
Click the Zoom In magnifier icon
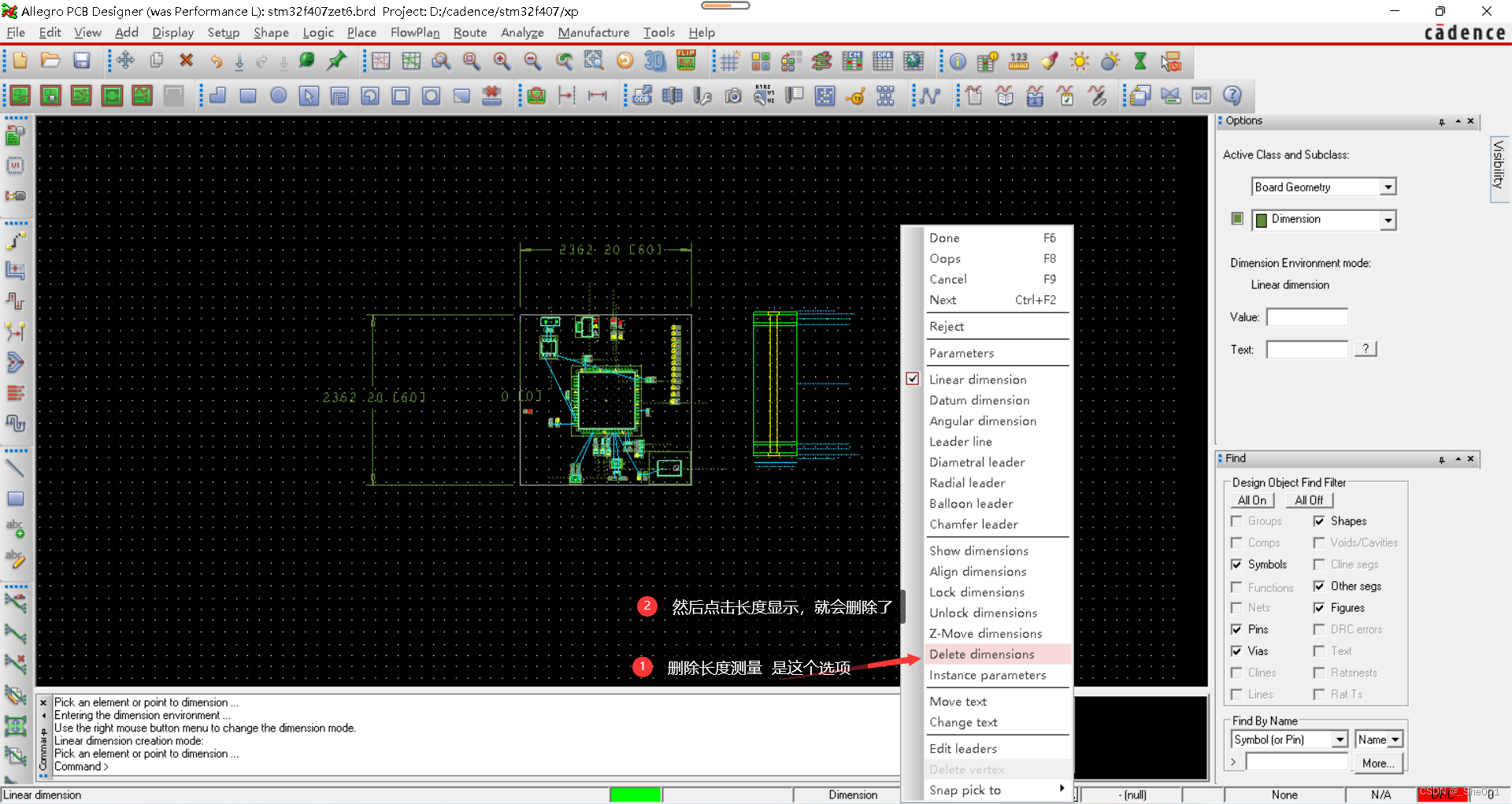502,61
